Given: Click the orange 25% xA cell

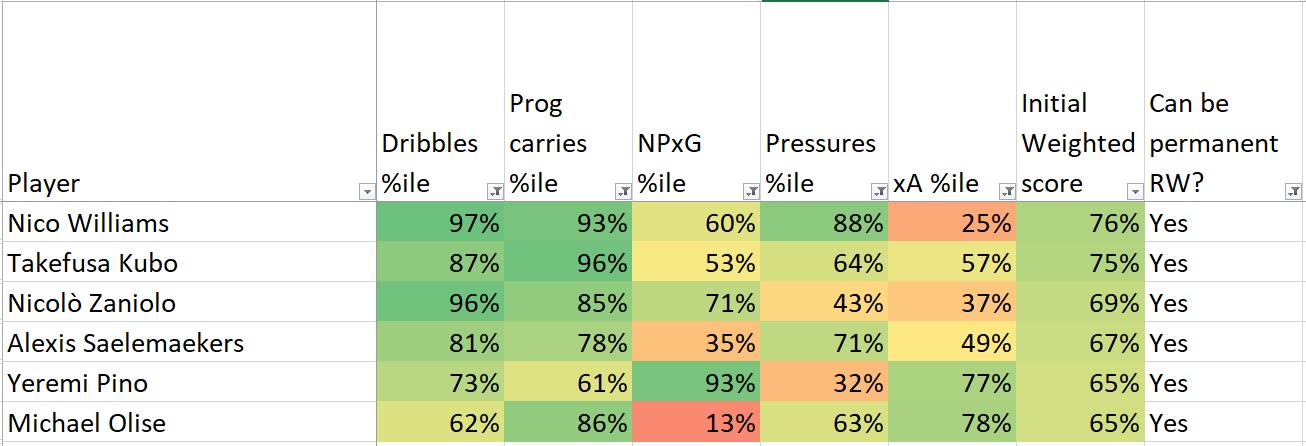Looking at the screenshot, I should point(952,222).
